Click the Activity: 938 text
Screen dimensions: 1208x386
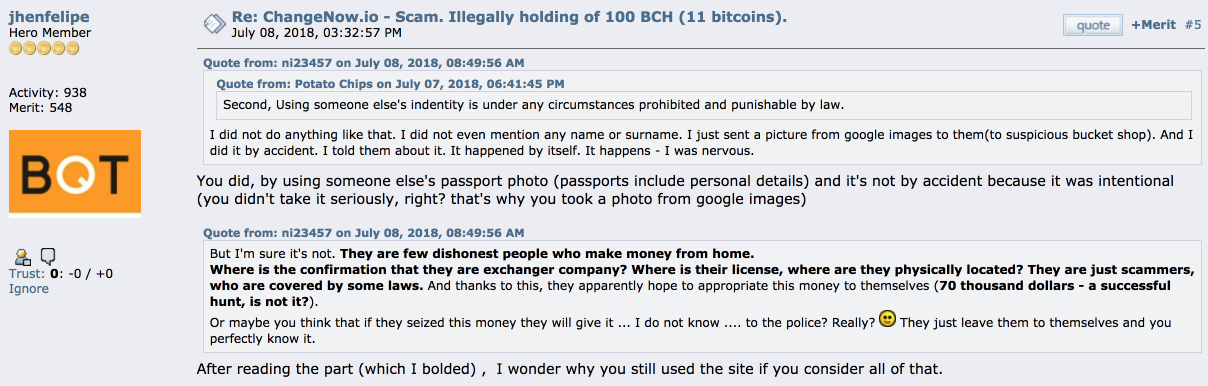coord(48,92)
